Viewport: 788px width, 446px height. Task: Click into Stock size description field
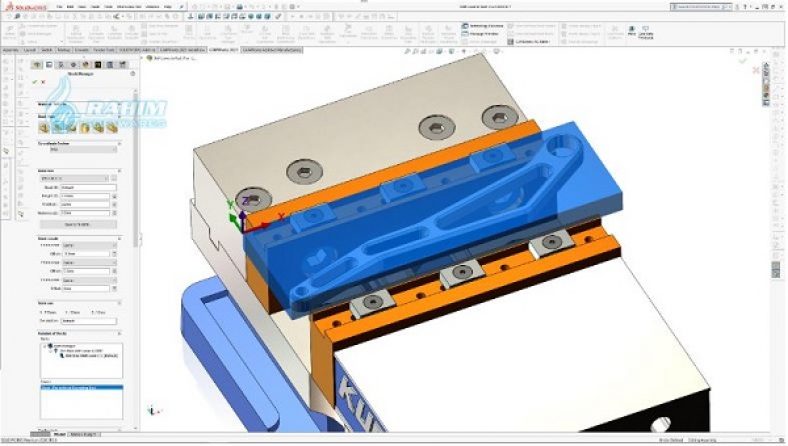88,320
